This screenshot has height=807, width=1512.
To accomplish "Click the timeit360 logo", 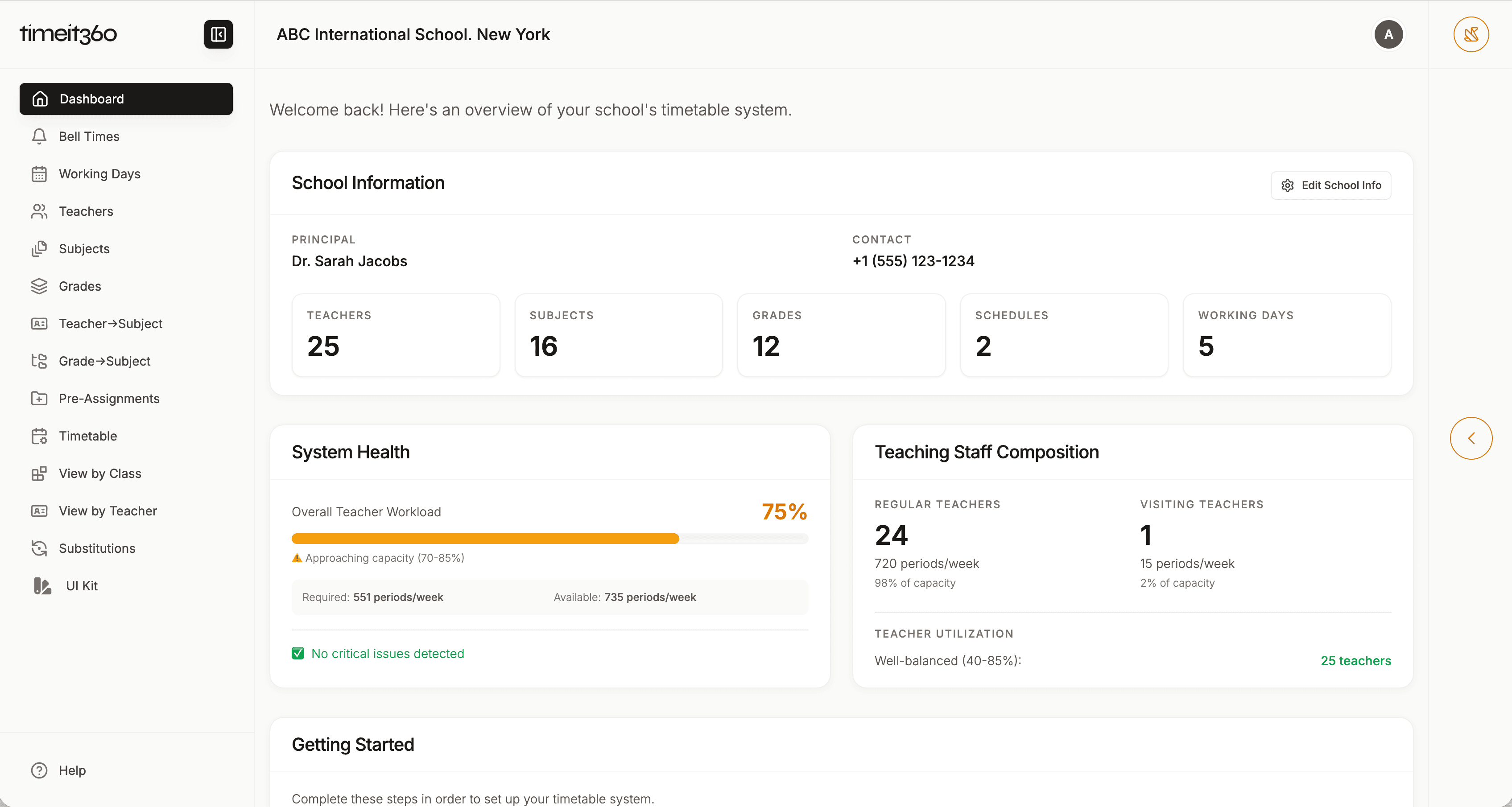I will (x=68, y=34).
